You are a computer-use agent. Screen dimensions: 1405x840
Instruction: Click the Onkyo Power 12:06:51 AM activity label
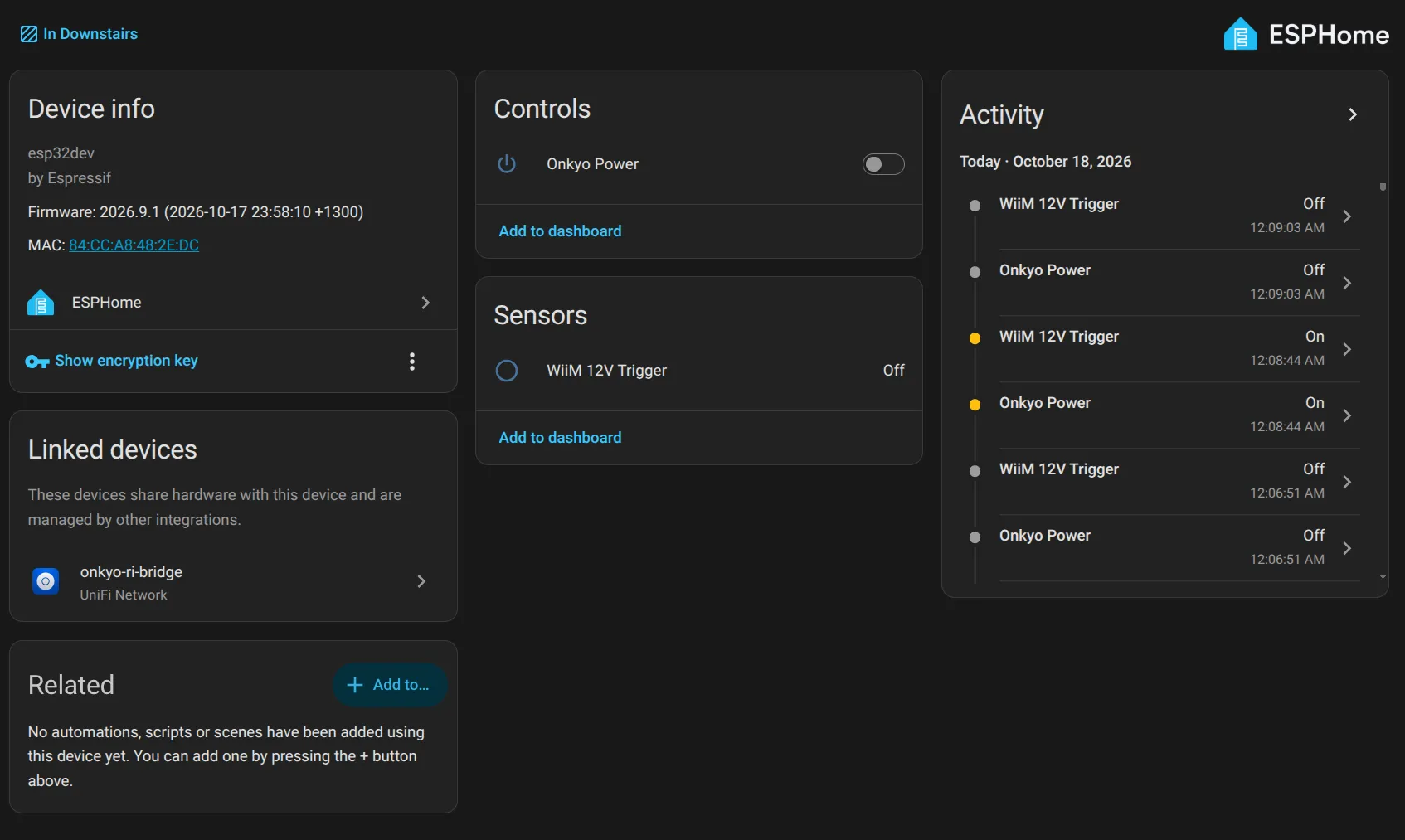[x=1044, y=536]
